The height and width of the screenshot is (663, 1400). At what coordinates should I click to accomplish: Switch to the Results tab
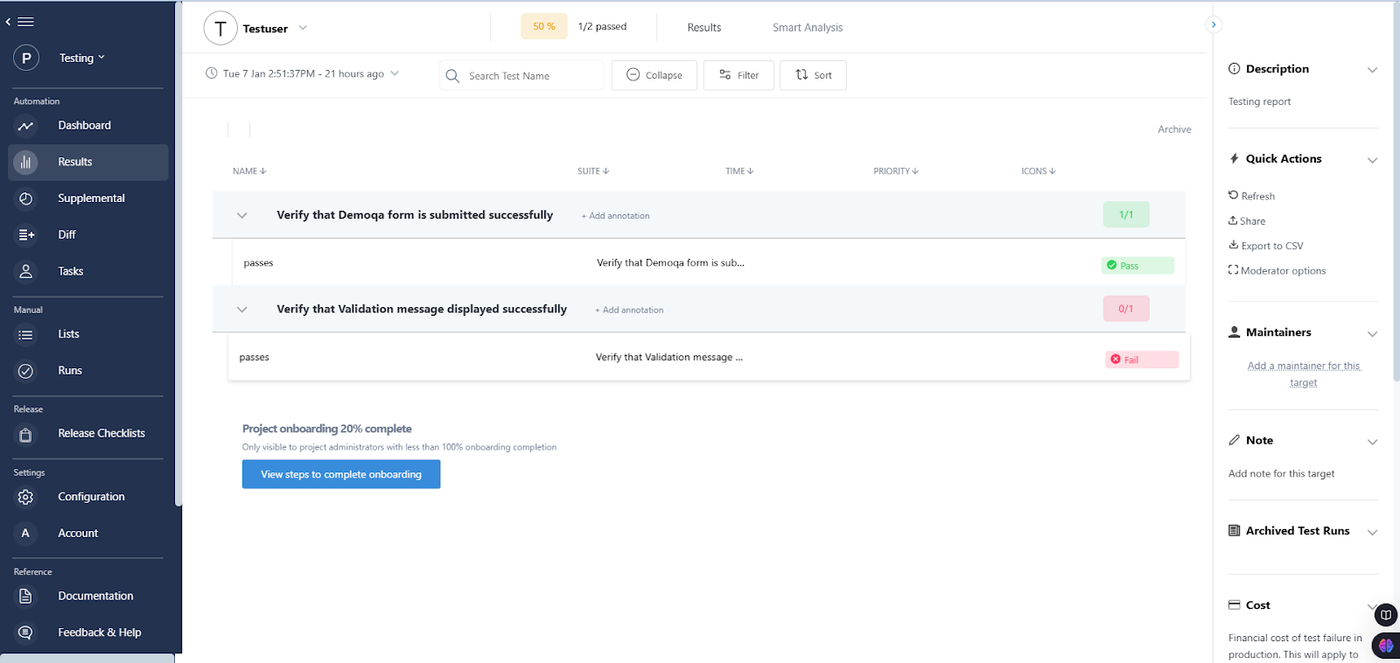(704, 28)
